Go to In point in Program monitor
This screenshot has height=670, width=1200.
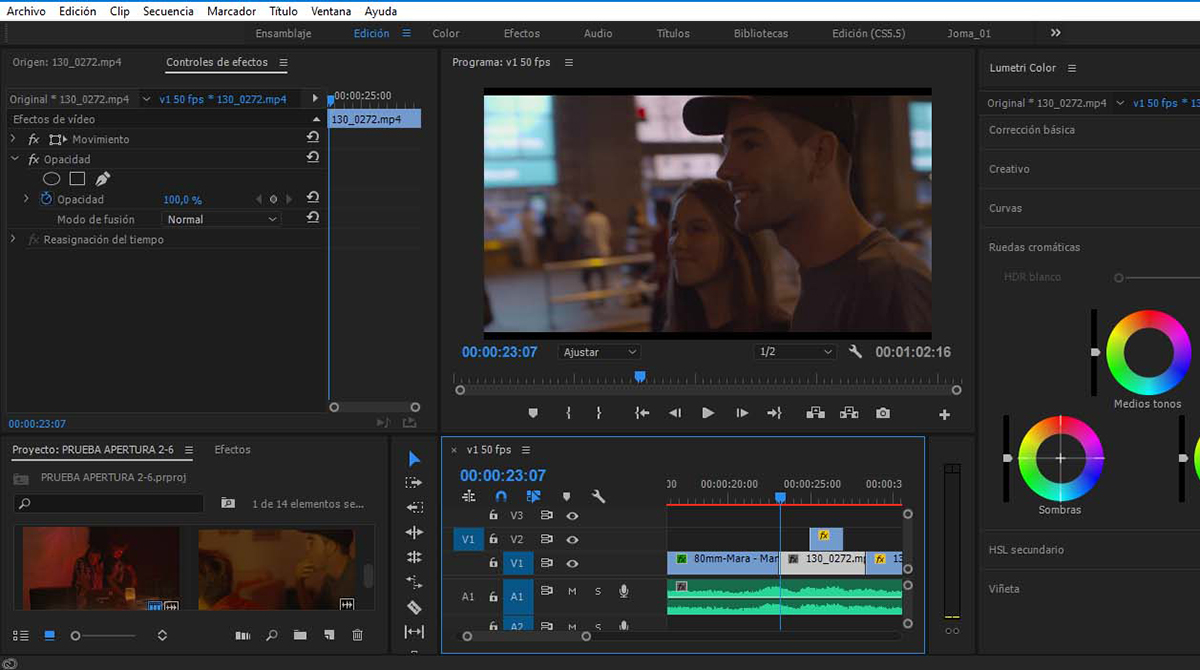642,413
